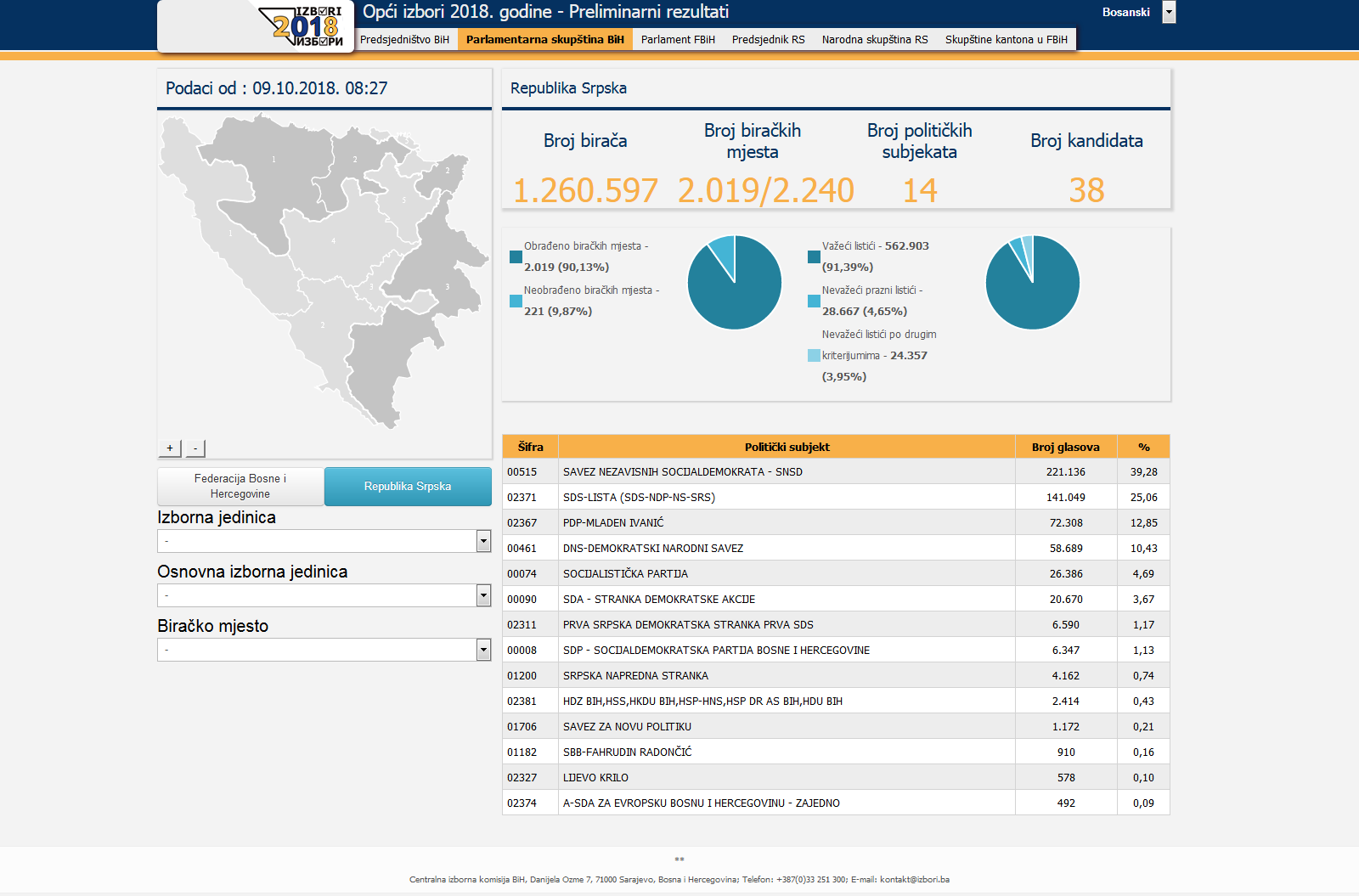Switch to Federacija Bosne i Hercegovine

tap(240, 487)
